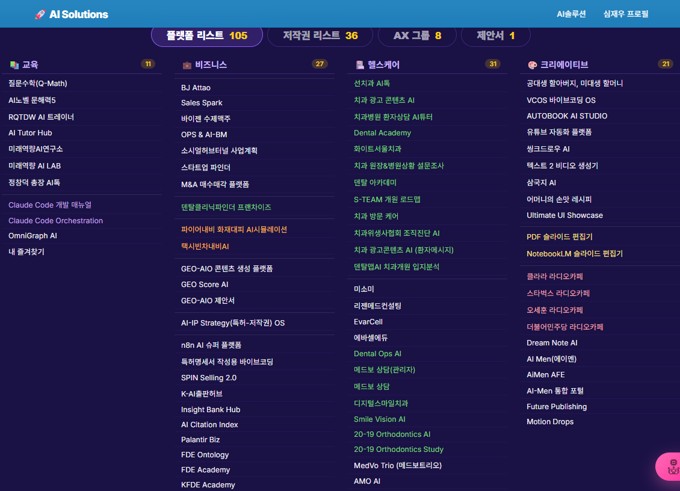Open AI Tutor Hub
Screen dimensions: 680x491
(30, 133)
